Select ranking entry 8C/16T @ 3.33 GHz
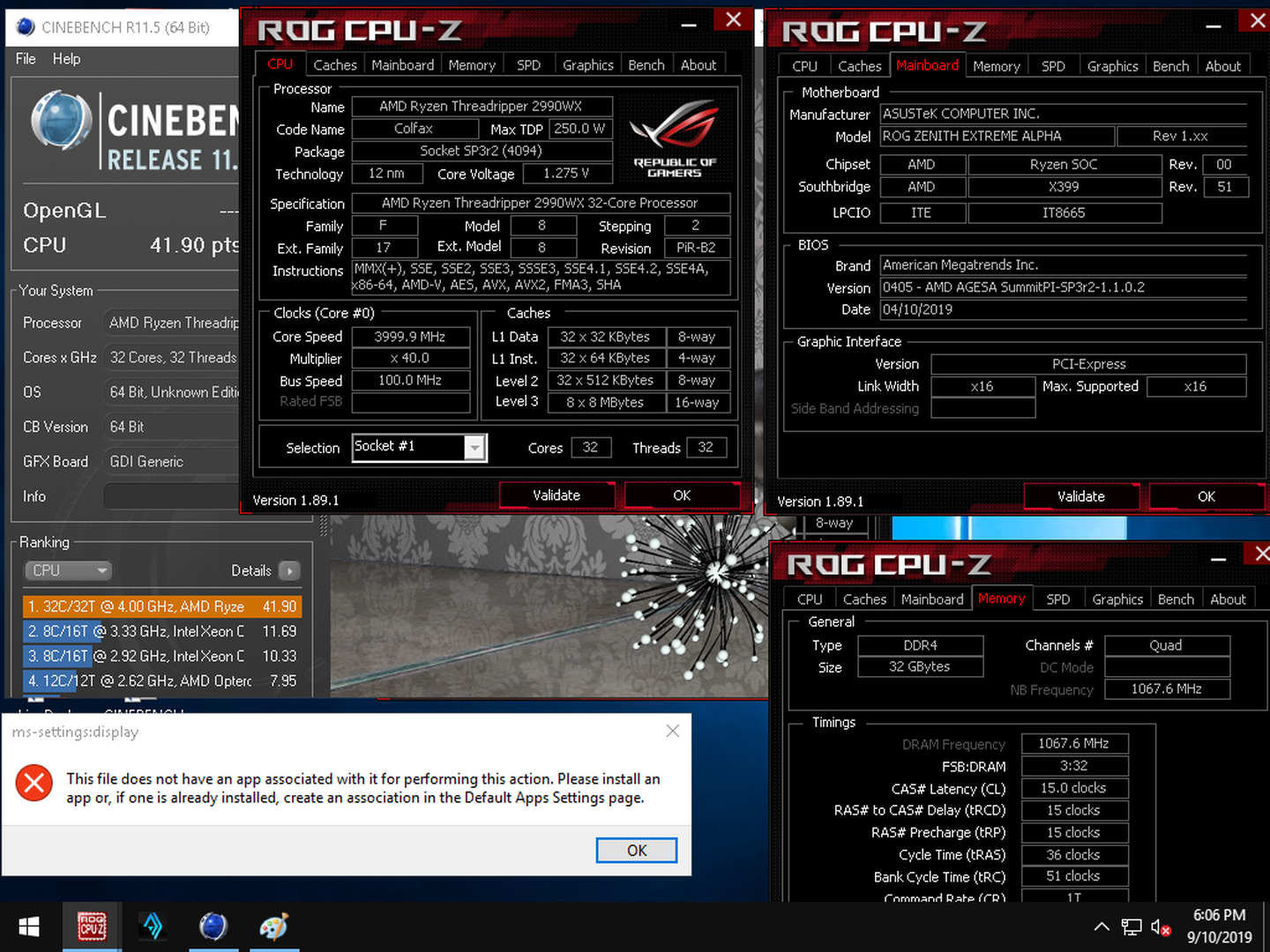Viewport: 1270px width, 952px height. (x=162, y=631)
